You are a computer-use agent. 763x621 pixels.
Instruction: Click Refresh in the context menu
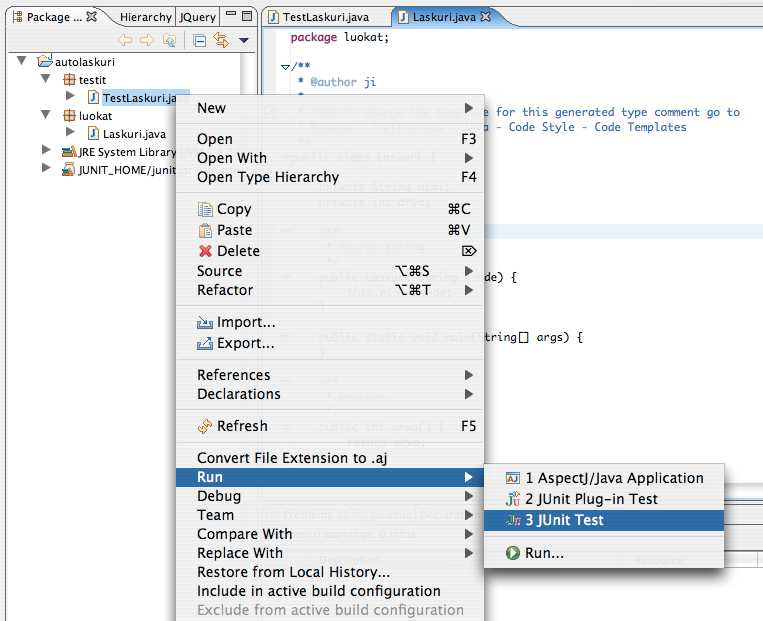pyautogui.click(x=330, y=426)
